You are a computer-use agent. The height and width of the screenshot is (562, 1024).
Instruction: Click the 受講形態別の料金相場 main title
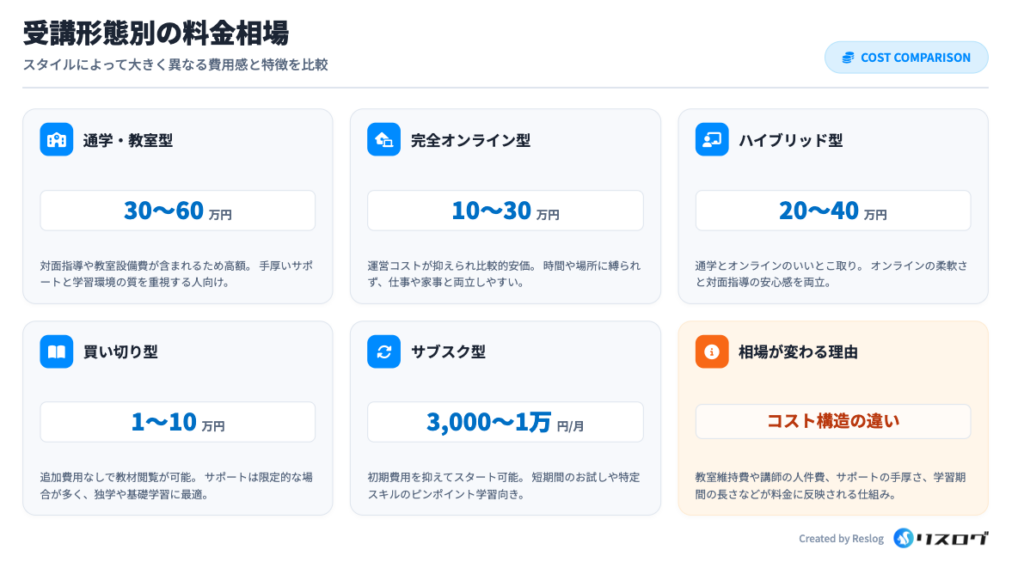pos(156,33)
